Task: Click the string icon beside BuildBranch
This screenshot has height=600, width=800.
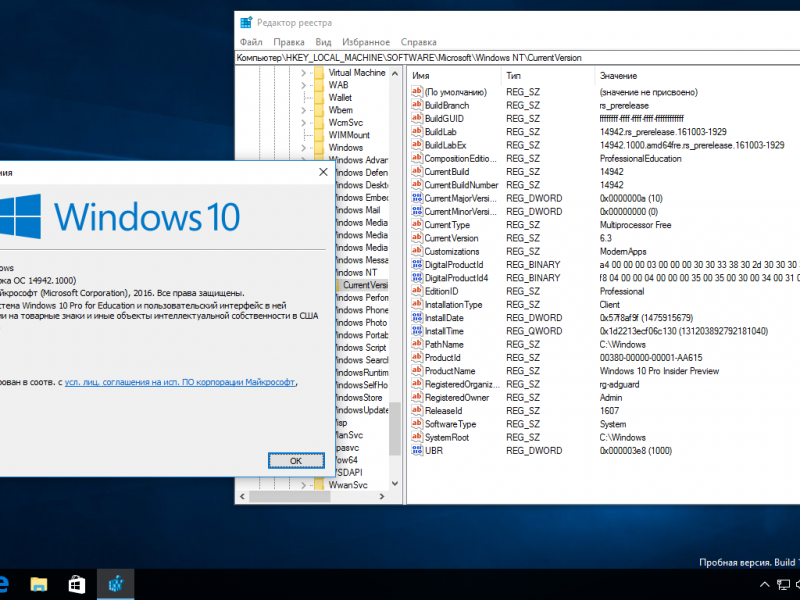Action: (417, 105)
